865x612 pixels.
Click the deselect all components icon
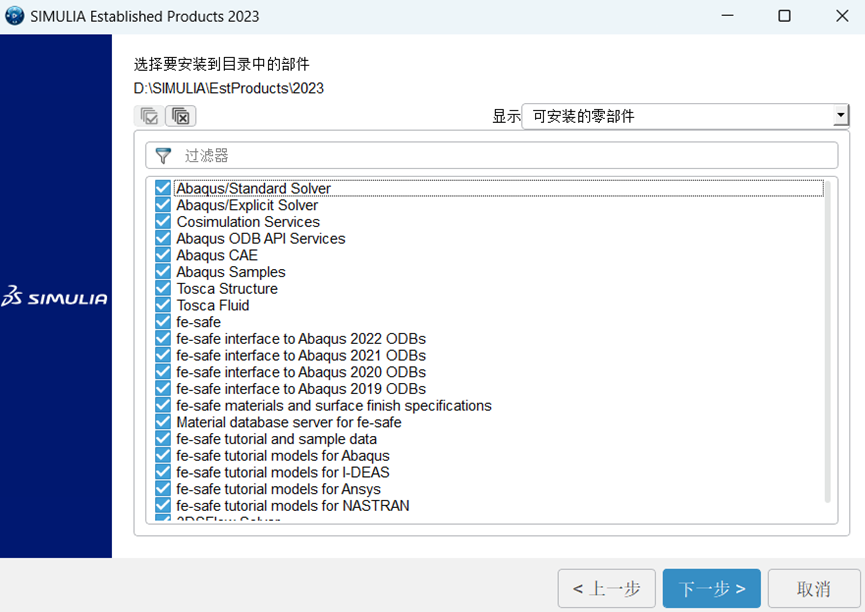[180, 115]
